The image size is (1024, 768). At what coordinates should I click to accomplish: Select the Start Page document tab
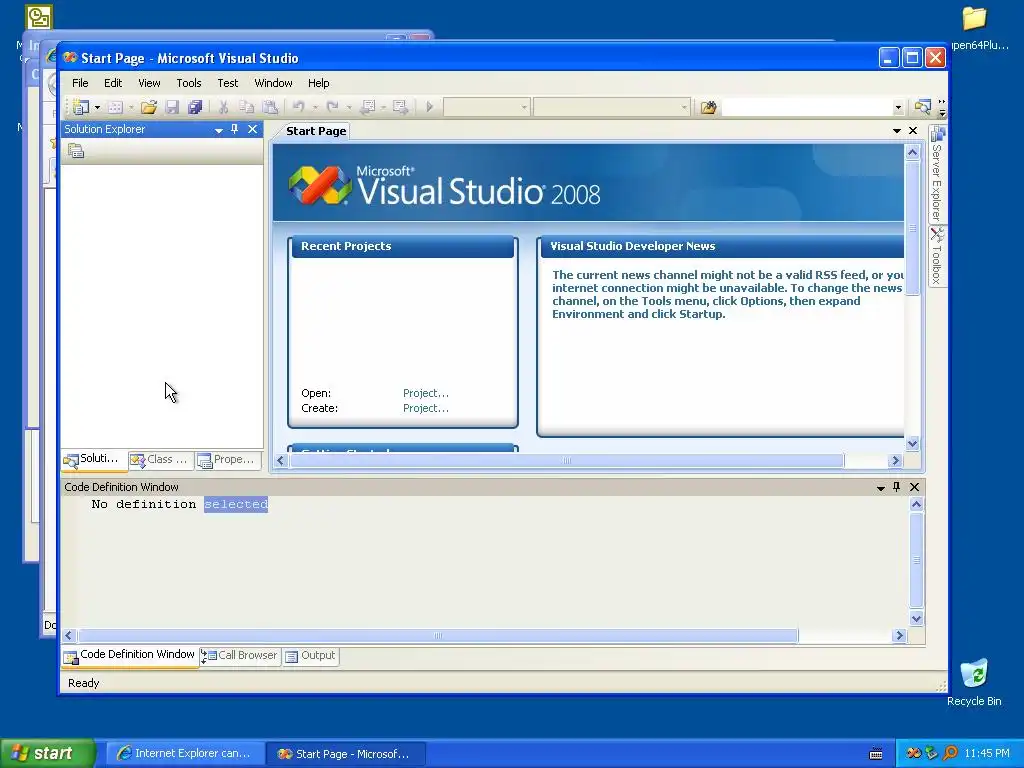click(316, 131)
